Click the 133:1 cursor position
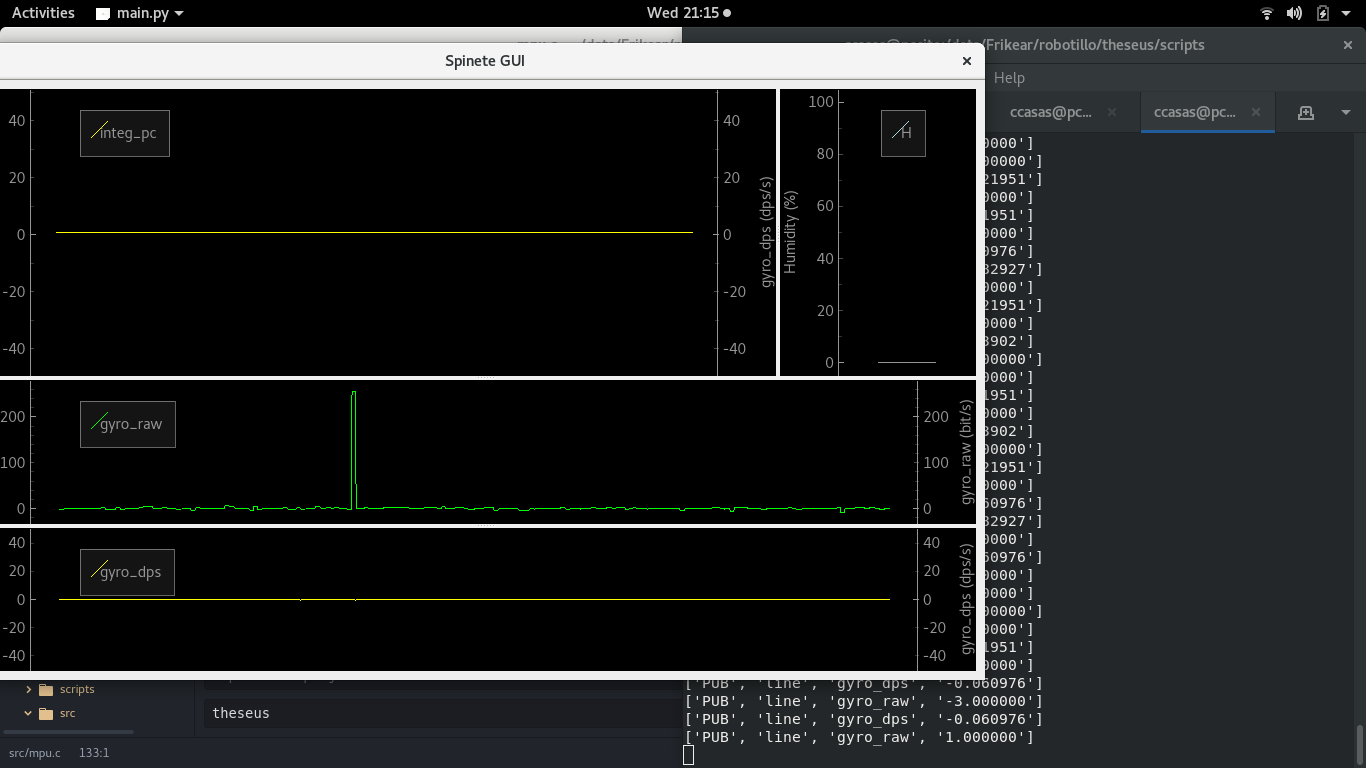This screenshot has height=768, width=1366. tap(93, 752)
